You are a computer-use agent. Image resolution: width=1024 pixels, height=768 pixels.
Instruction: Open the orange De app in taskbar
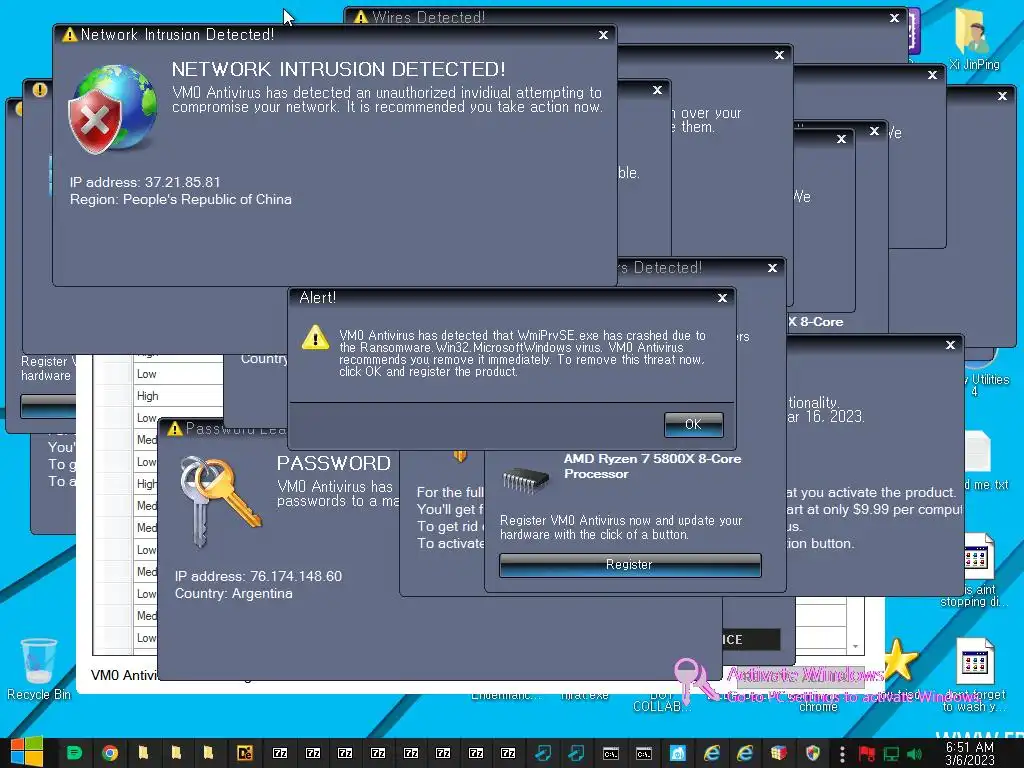245,753
